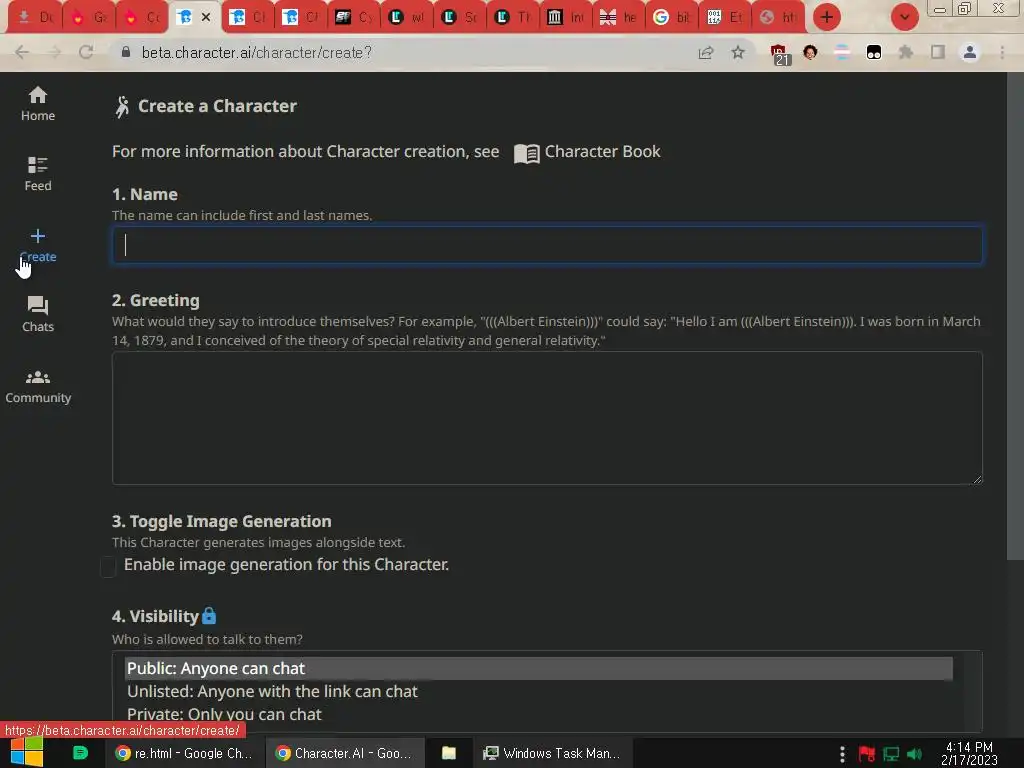1024x768 pixels.
Task: Open the Community sidebar item
Action: coord(38,386)
